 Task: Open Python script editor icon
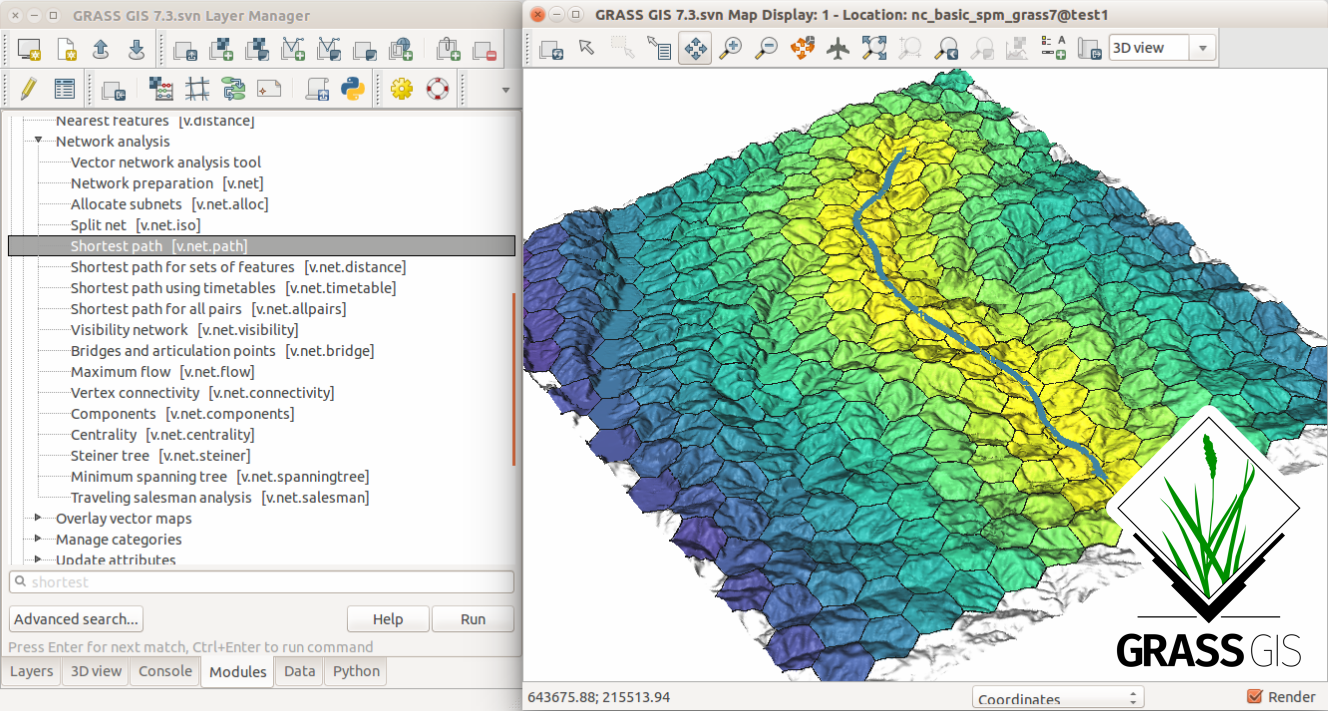coord(352,89)
